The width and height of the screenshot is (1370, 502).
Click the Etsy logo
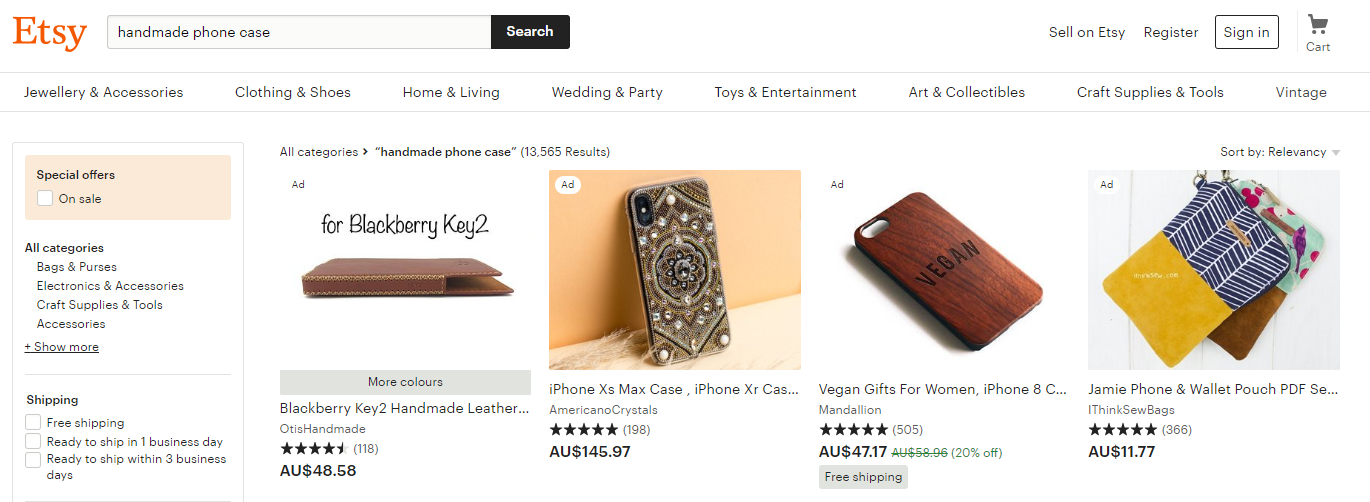coord(50,32)
